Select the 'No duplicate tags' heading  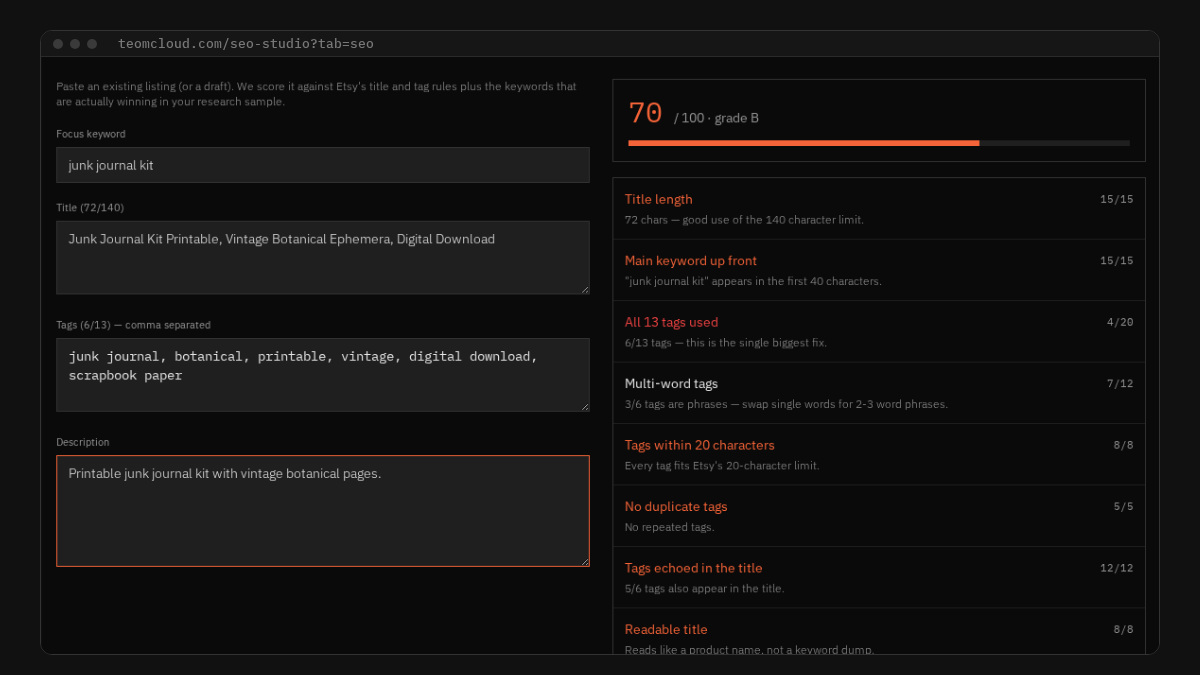click(x=676, y=507)
